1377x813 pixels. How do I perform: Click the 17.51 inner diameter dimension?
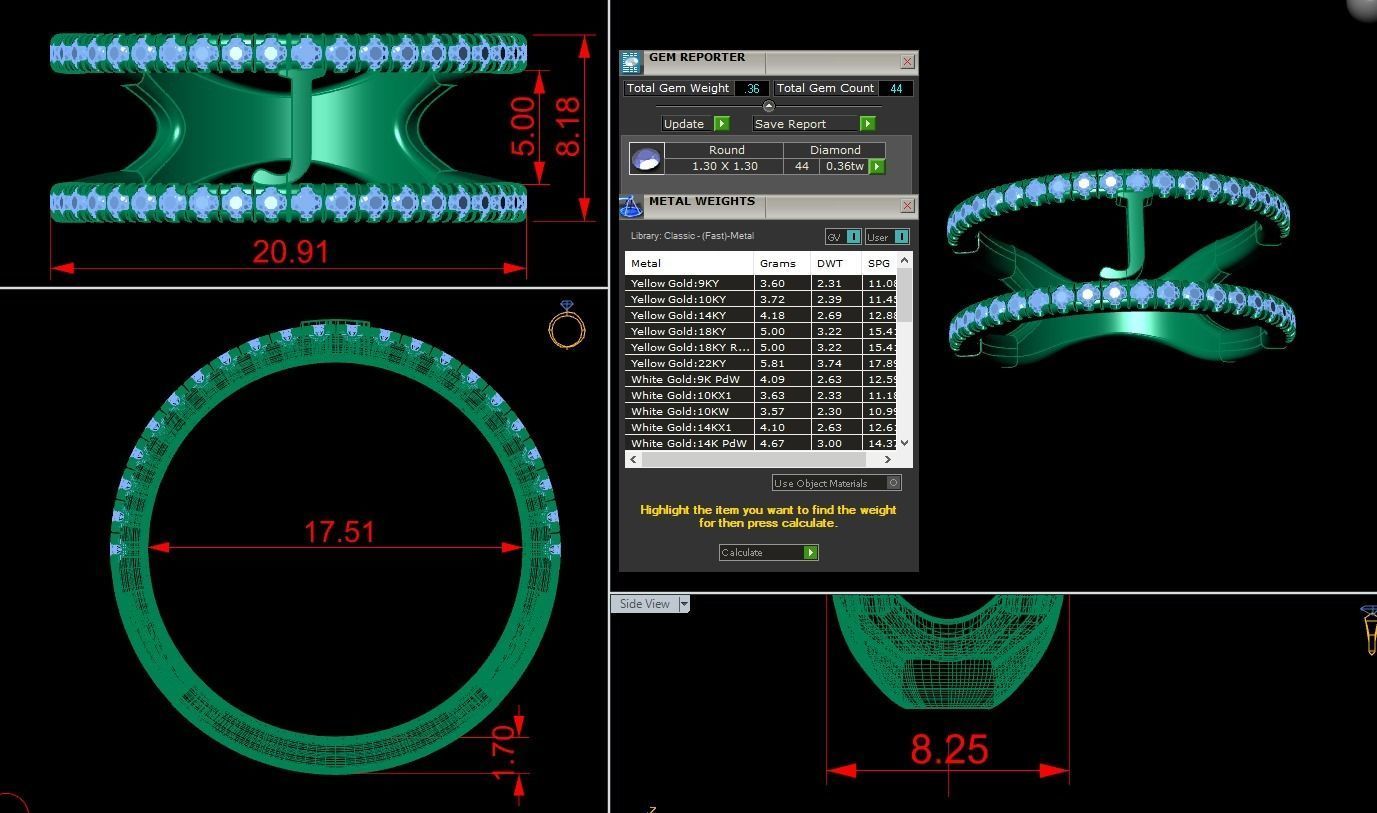(339, 531)
